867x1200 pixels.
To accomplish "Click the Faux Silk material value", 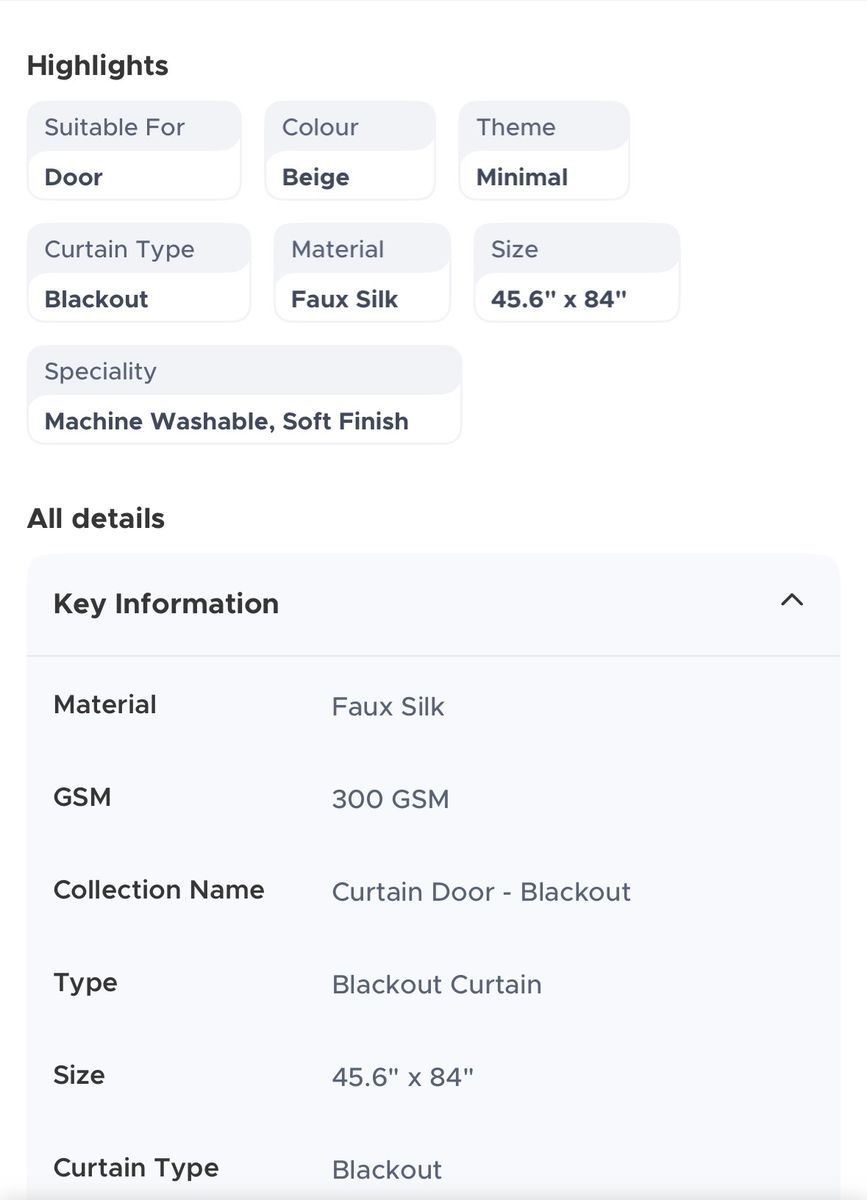I will coord(388,707).
